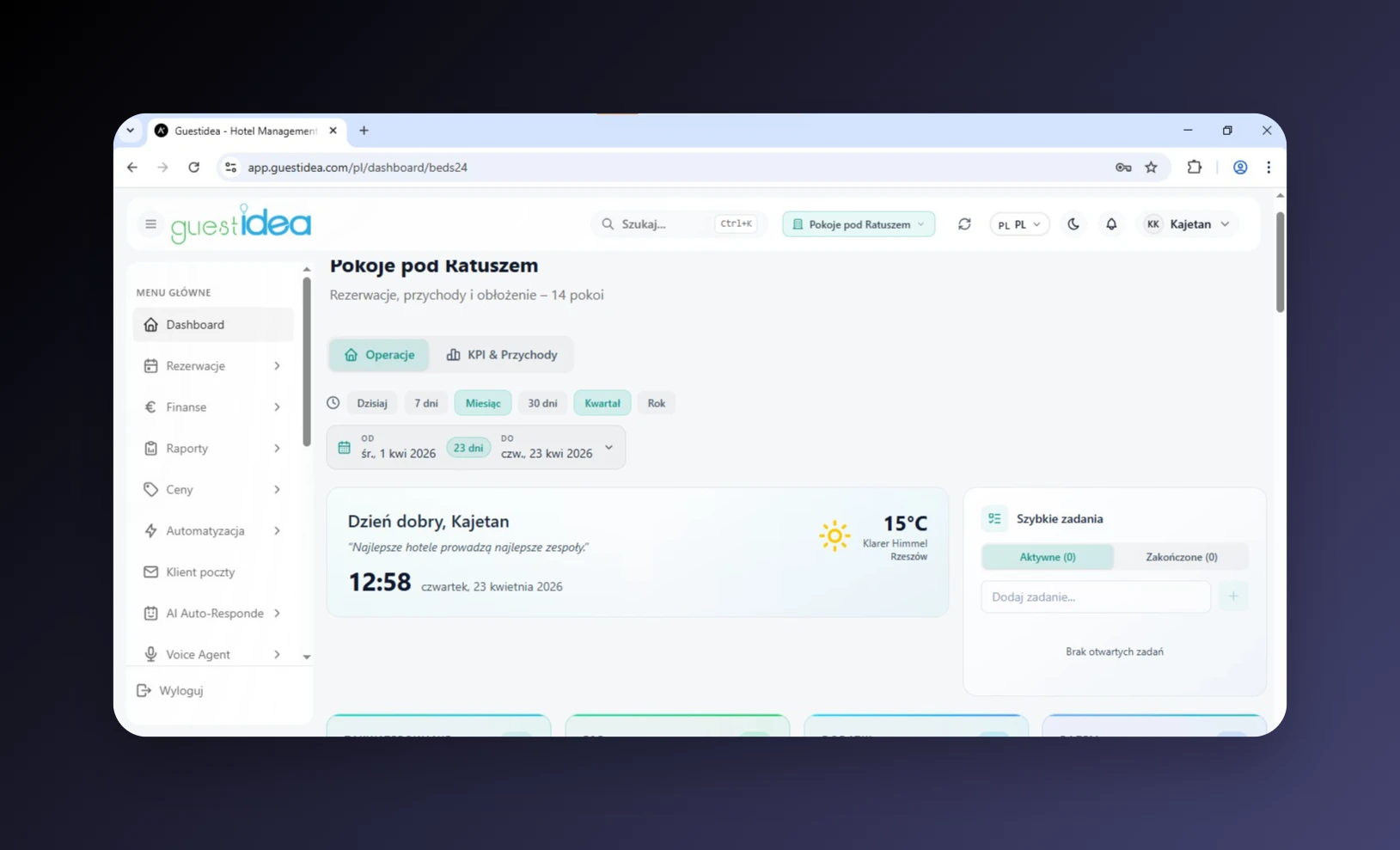Select the Miesiąc period filter
1400x850 pixels.
click(483, 403)
